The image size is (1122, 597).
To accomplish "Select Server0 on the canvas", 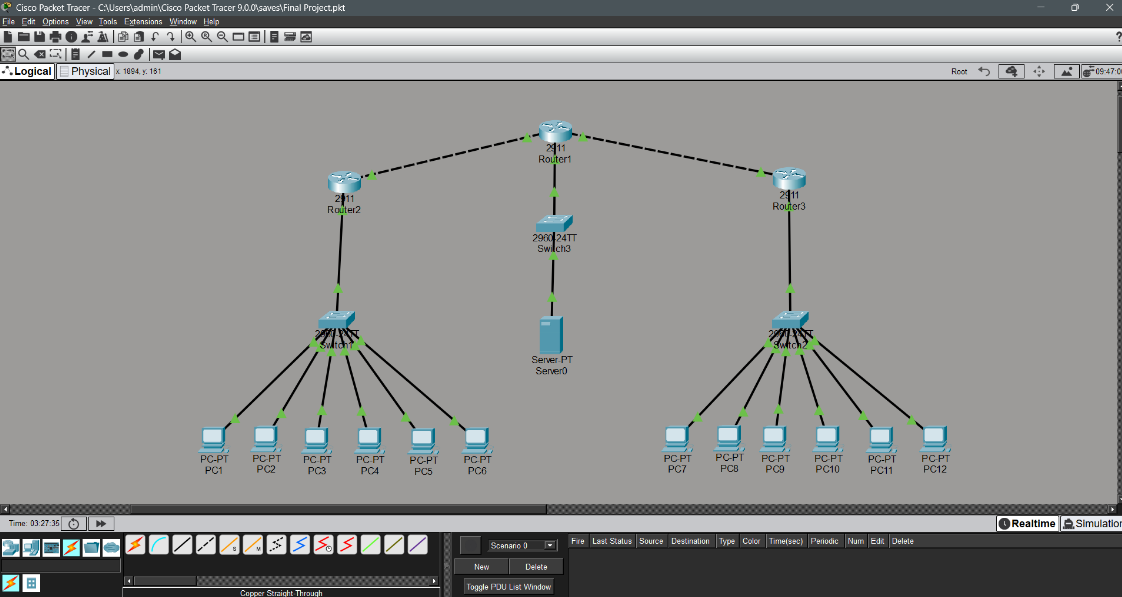I will (x=551, y=334).
